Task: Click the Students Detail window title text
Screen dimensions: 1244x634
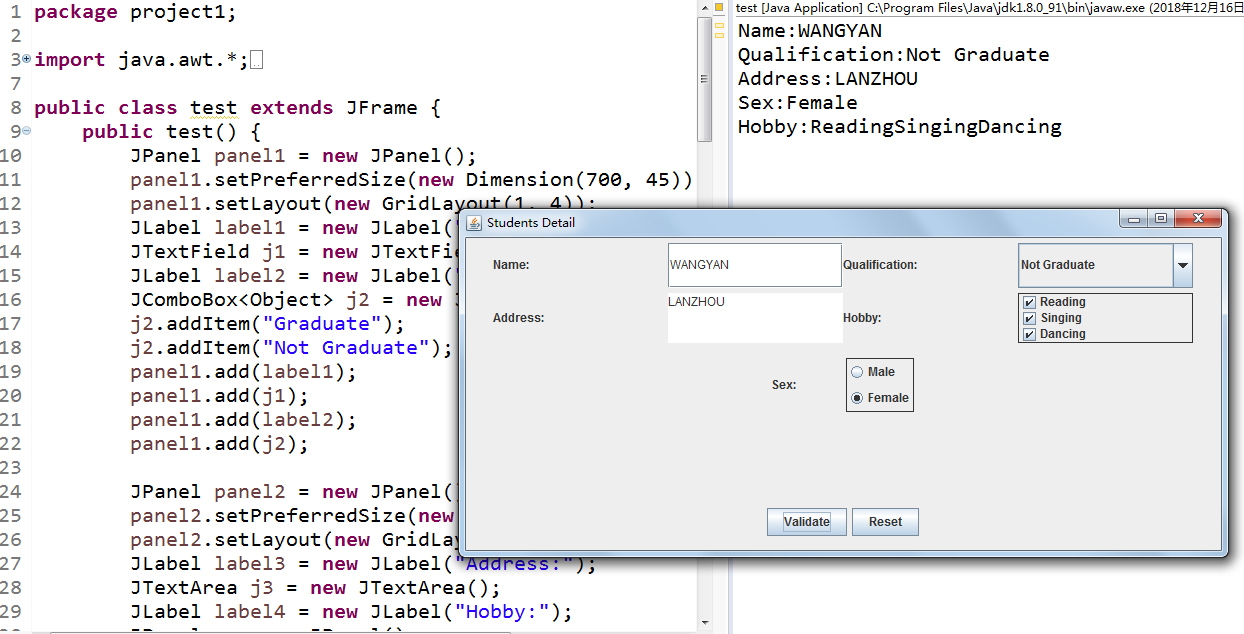Action: click(531, 222)
